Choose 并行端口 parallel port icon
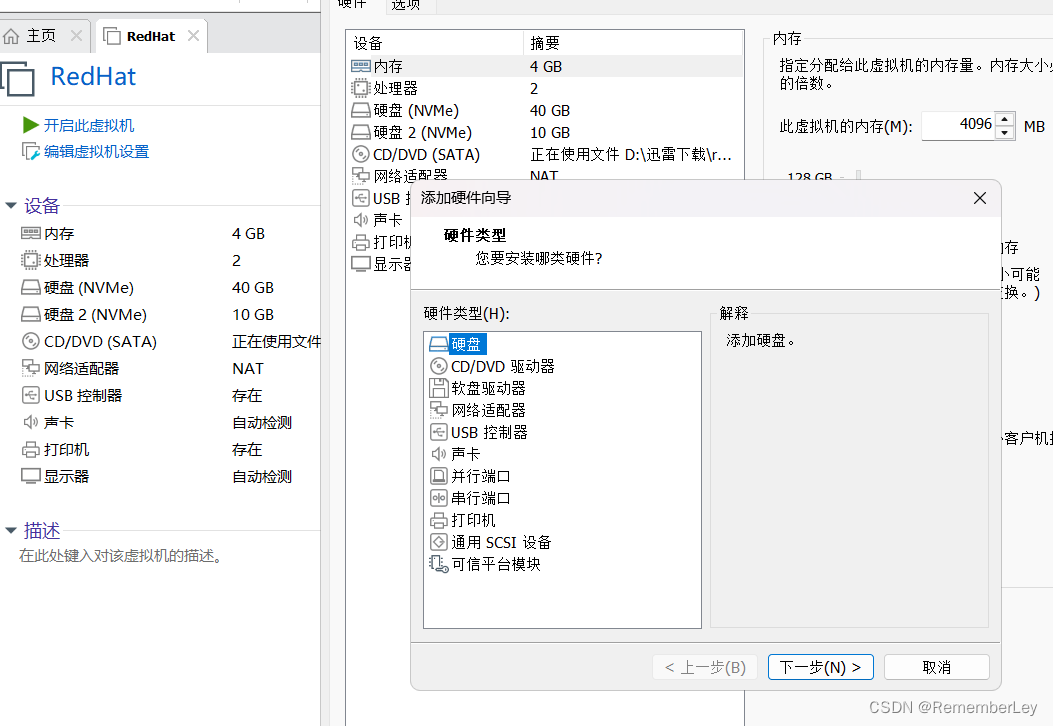The width and height of the screenshot is (1053, 726). pos(439,476)
